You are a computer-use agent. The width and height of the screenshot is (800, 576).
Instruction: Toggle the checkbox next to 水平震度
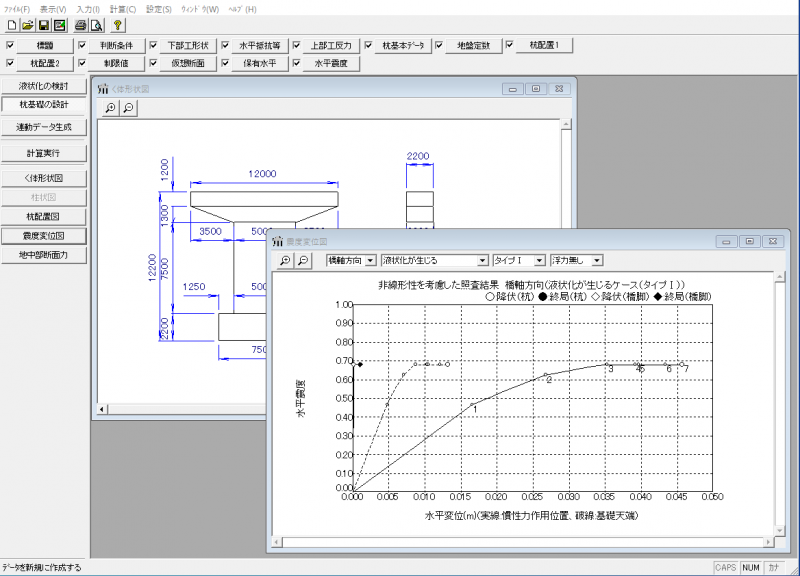296,63
